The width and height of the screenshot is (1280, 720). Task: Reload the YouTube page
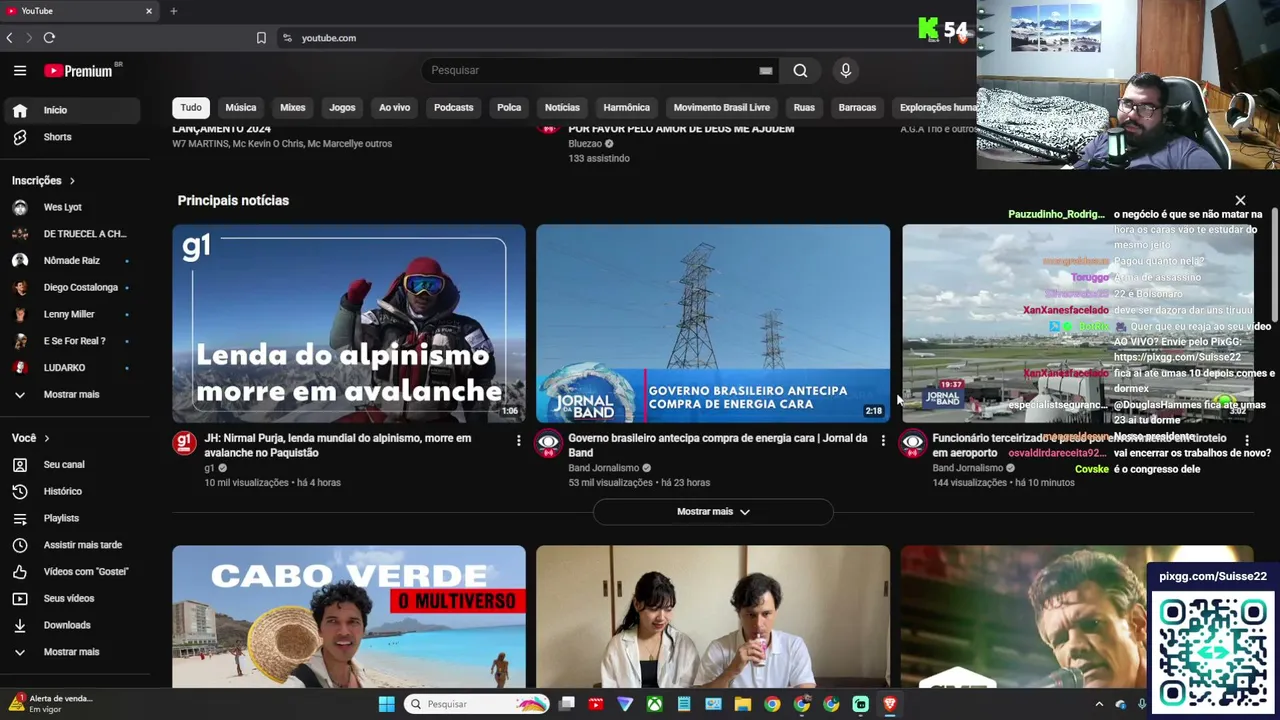pyautogui.click(x=49, y=38)
